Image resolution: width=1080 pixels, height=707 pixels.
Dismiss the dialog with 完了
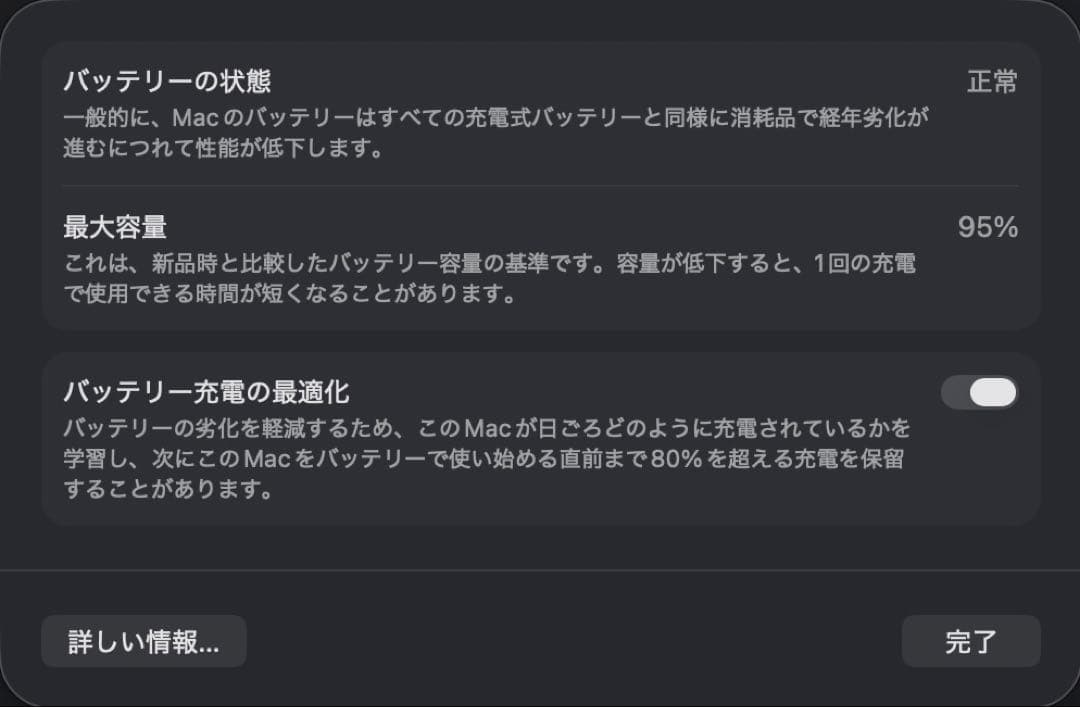pyautogui.click(x=970, y=641)
